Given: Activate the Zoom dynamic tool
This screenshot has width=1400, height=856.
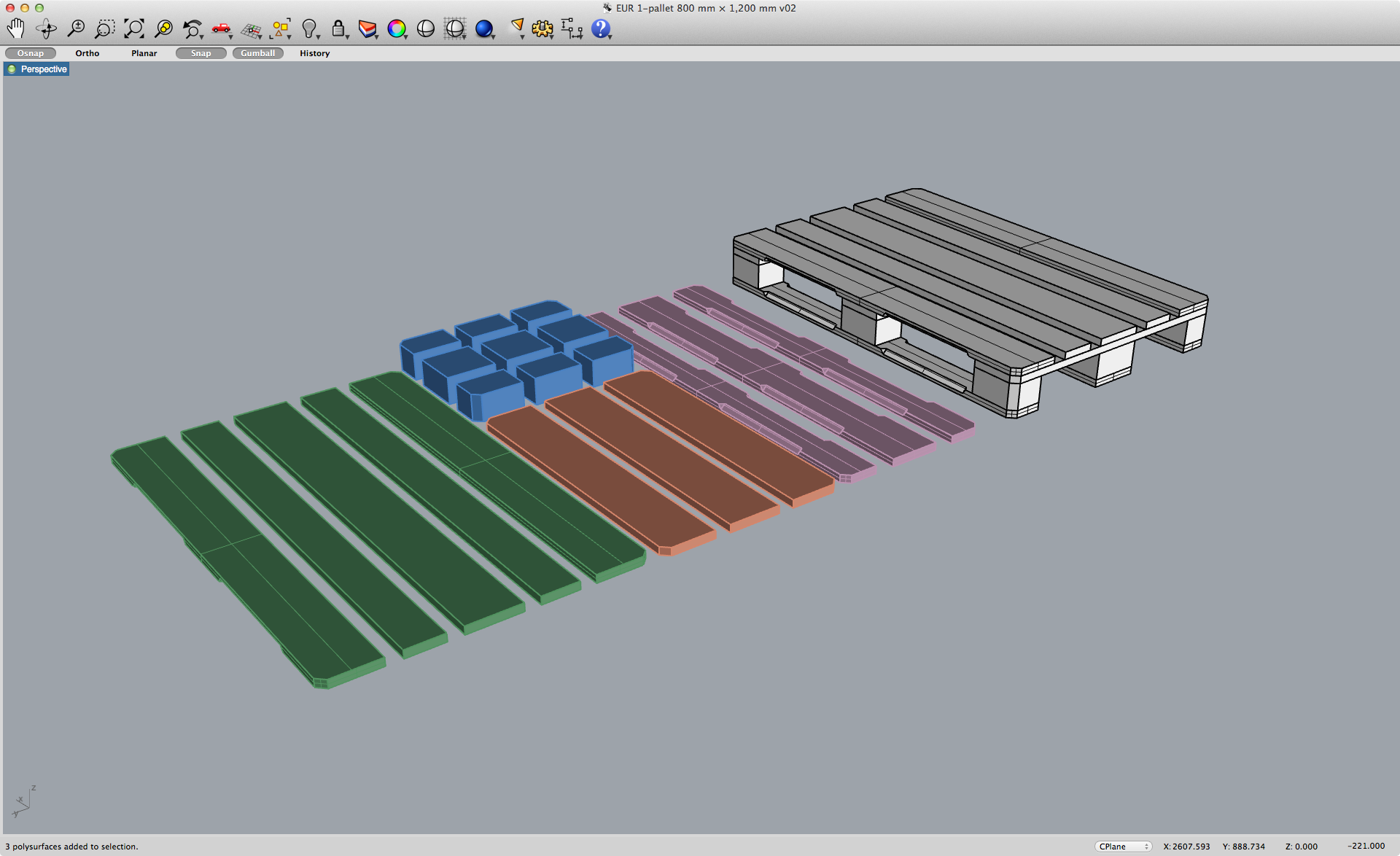Looking at the screenshot, I should click(x=75, y=28).
